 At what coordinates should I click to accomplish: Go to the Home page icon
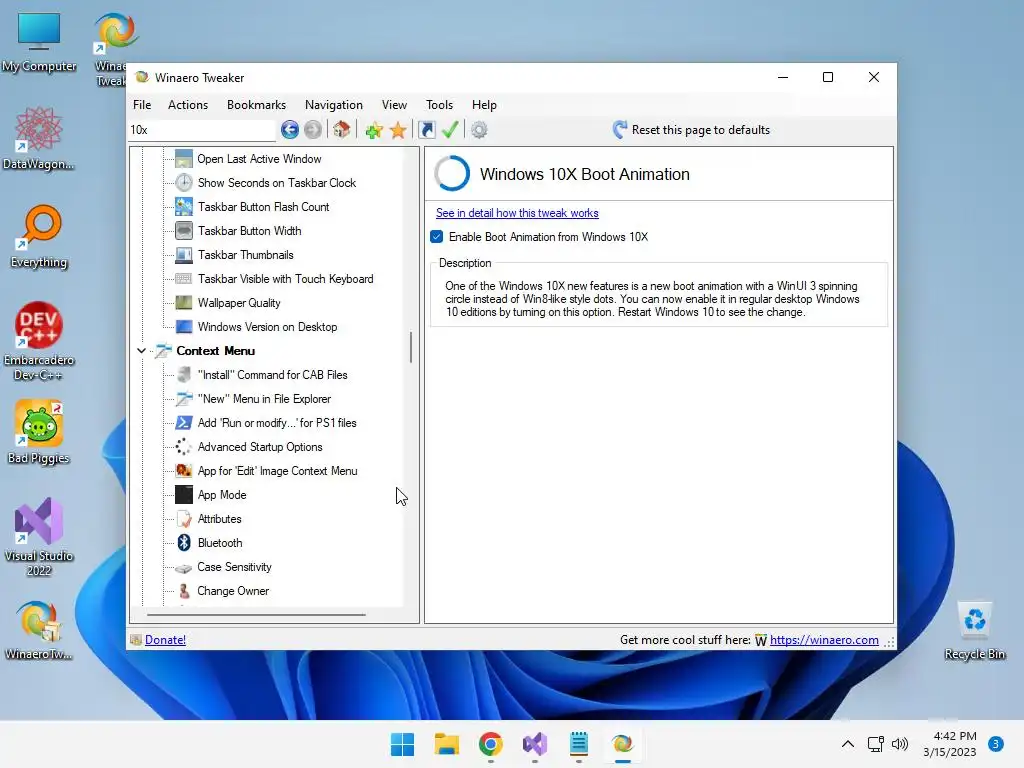click(x=342, y=130)
